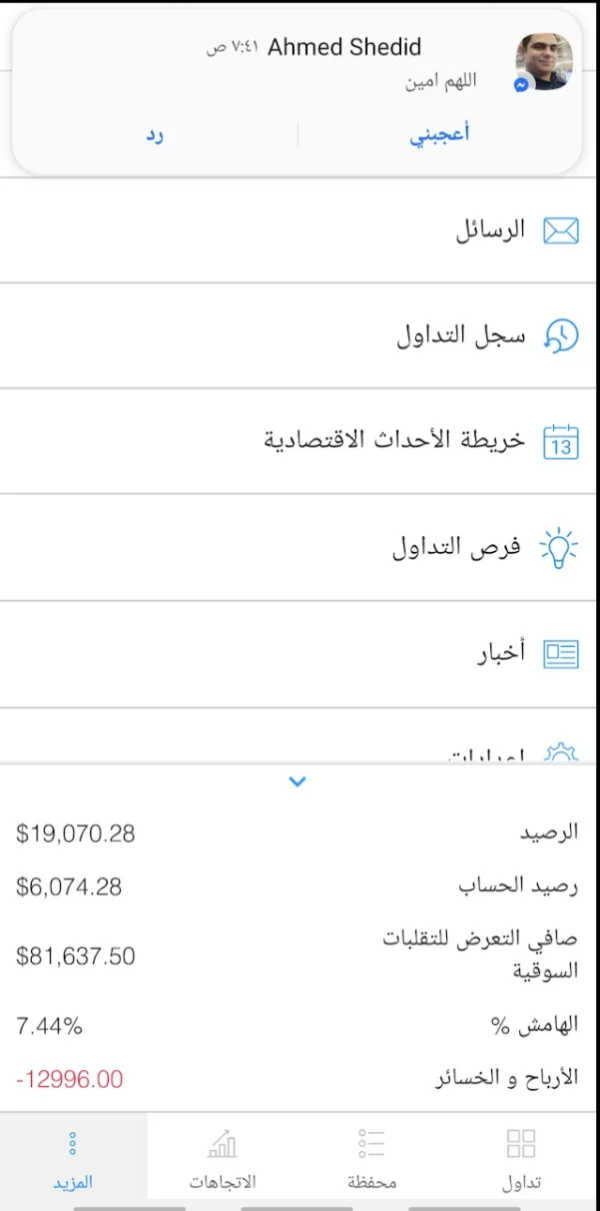The width and height of the screenshot is (600, 1211).
Task: Open the المزيد tab
Action: [73, 1158]
